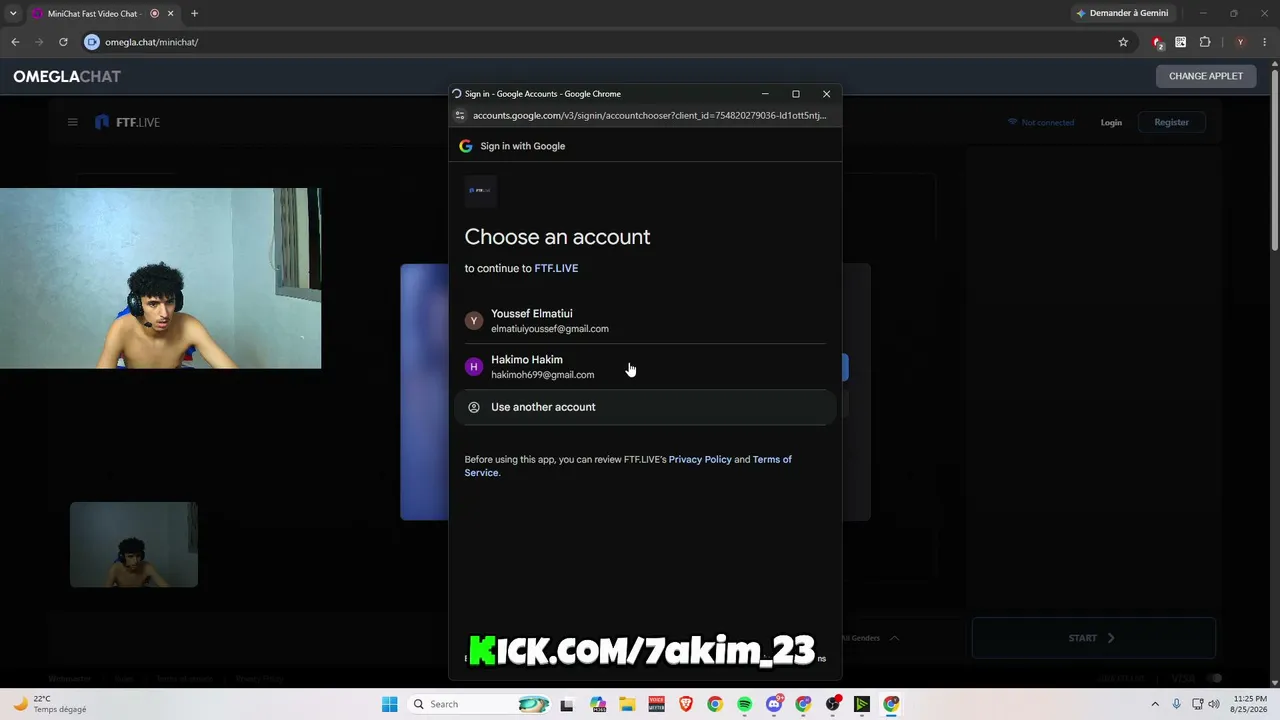Open the Chrome tab search dropdown
Viewport: 1280px width, 720px height.
click(x=13, y=13)
